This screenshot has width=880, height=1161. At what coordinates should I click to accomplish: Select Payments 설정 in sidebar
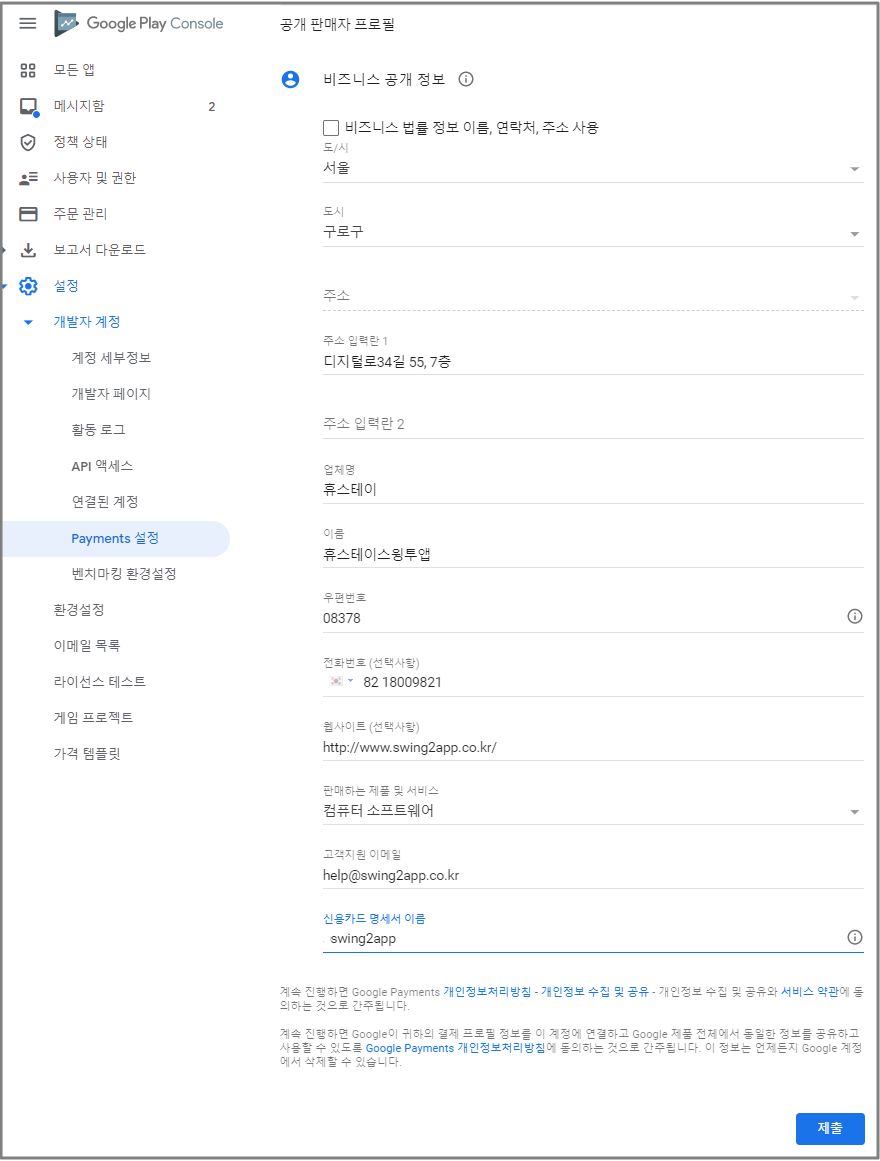point(115,538)
